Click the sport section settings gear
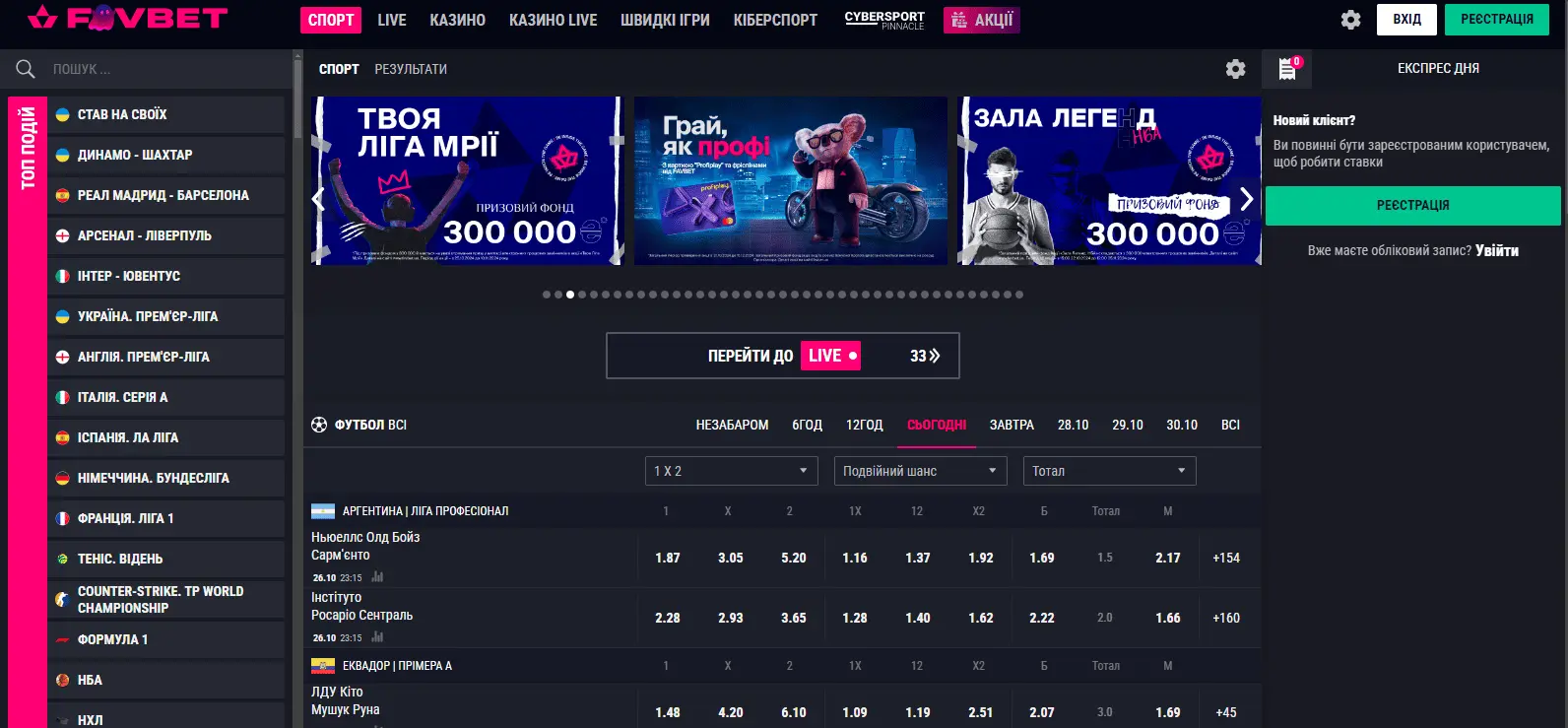1568x728 pixels. 1235,69
